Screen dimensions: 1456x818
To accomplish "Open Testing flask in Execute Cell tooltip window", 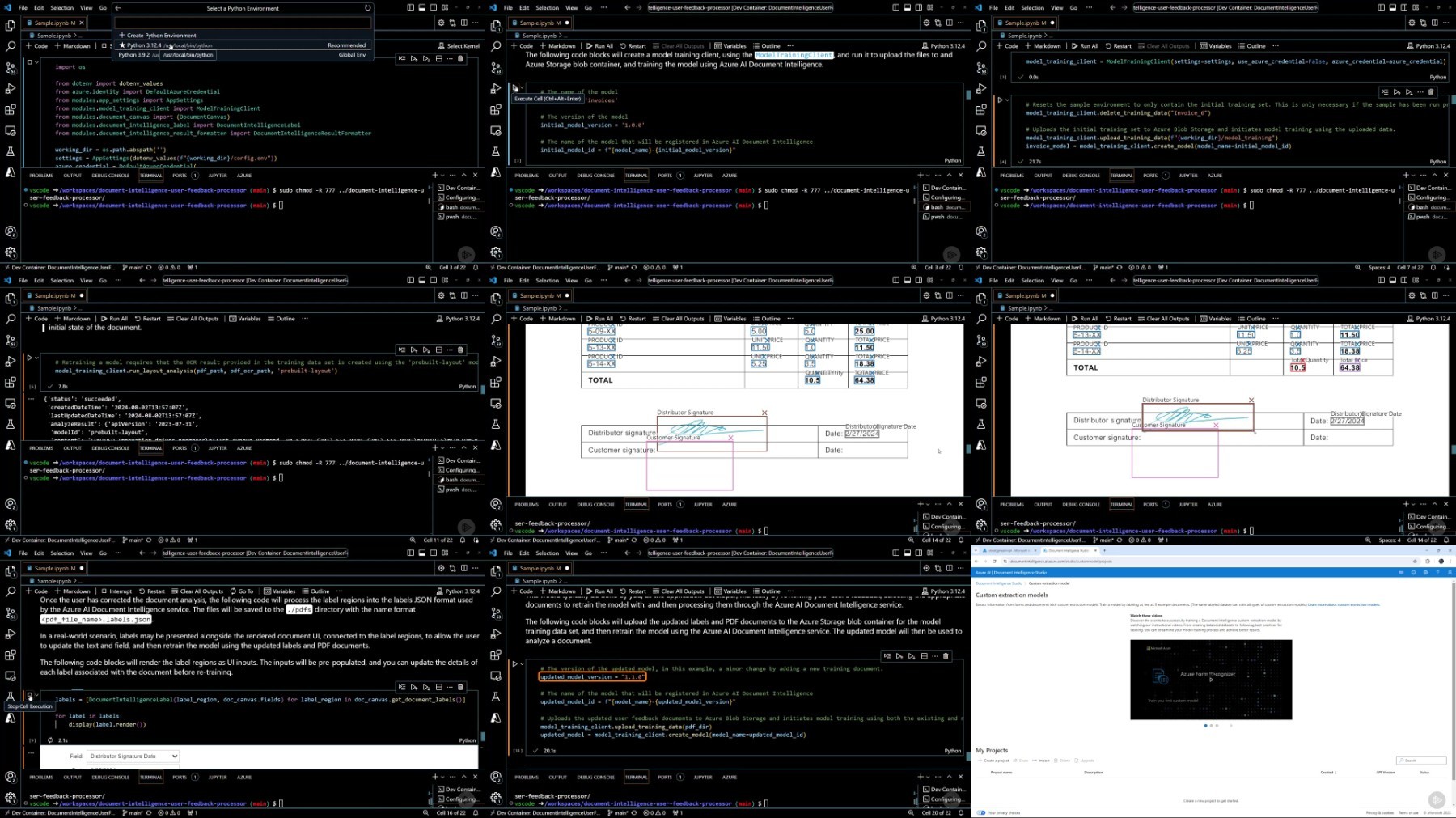I will tap(496, 151).
